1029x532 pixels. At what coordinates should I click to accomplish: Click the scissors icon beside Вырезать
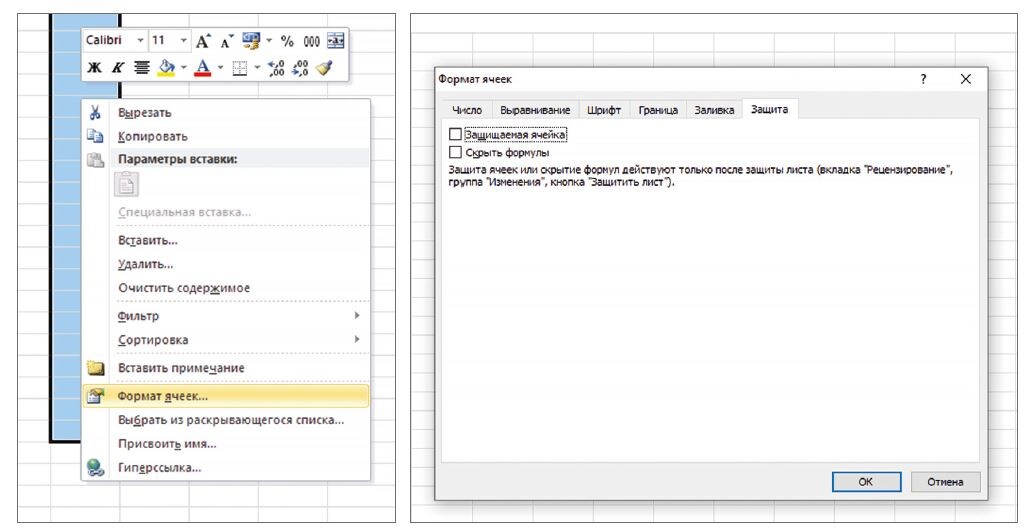point(95,113)
